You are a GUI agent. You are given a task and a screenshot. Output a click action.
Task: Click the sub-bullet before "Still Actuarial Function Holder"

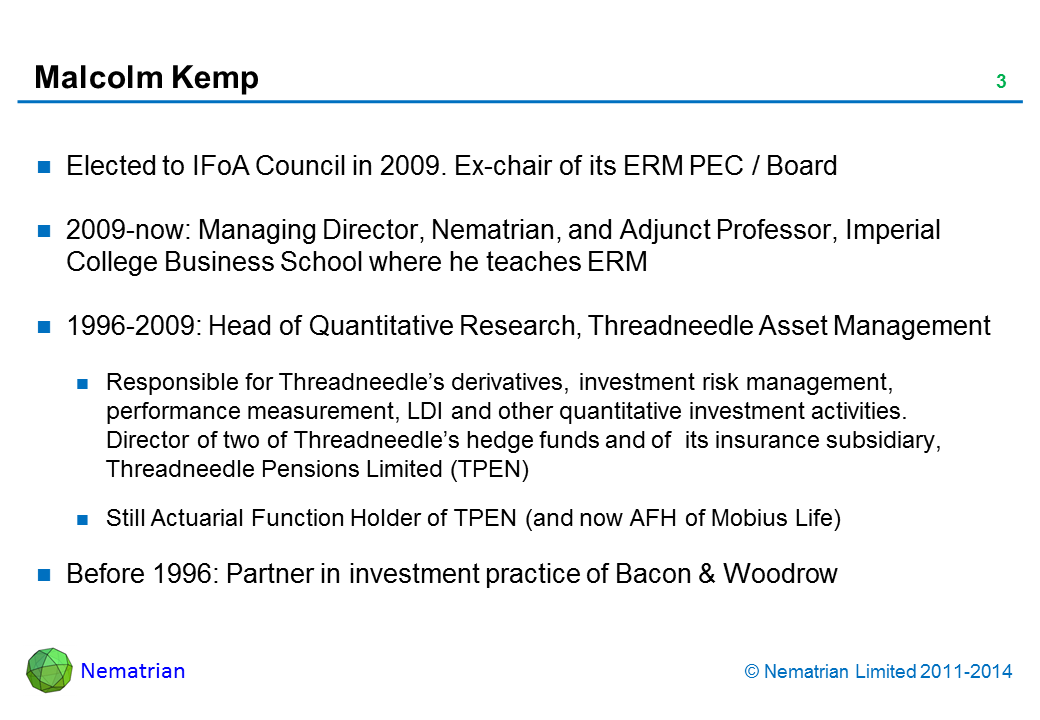[x=85, y=519]
